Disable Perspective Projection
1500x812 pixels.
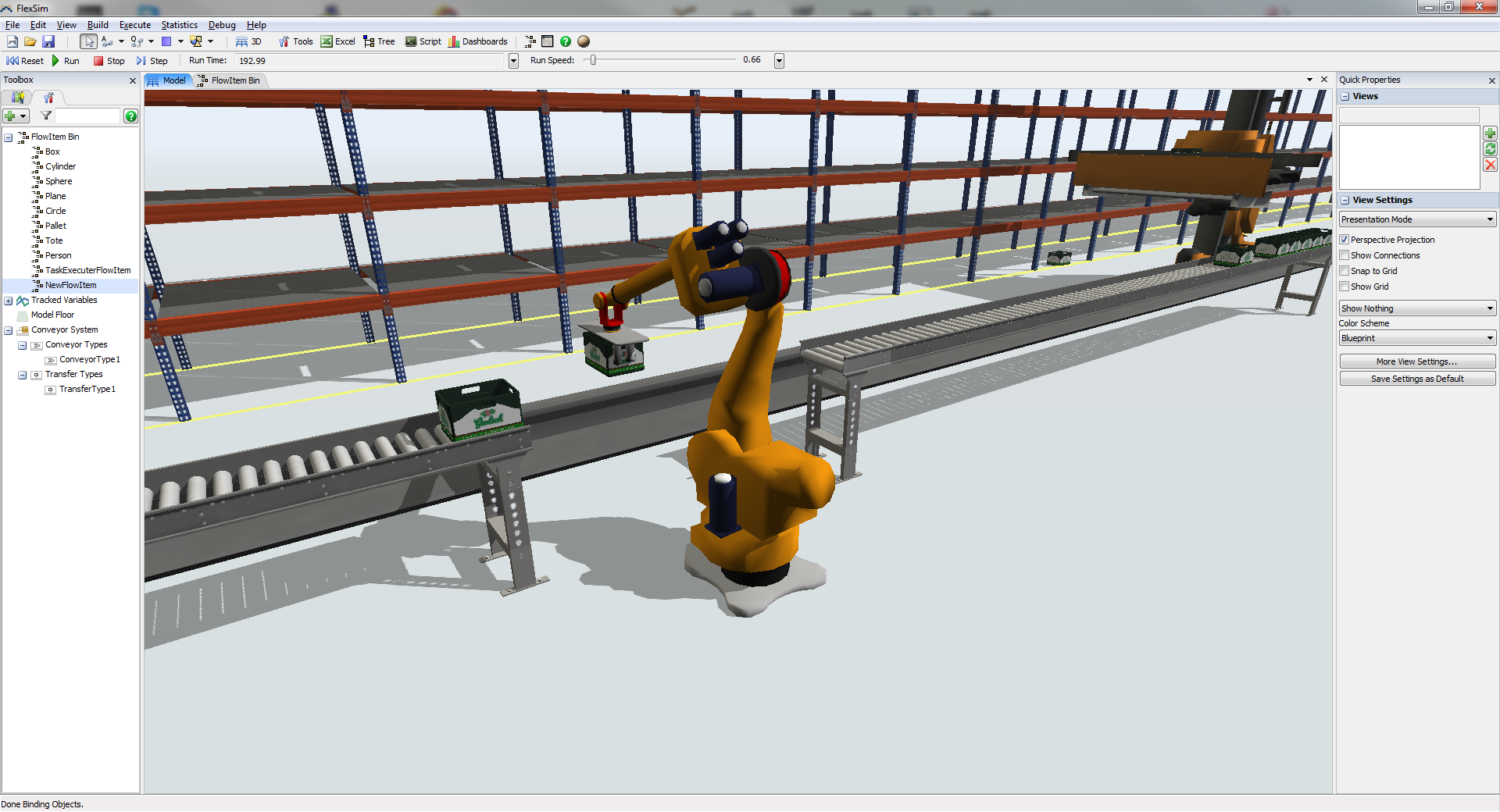tap(1345, 240)
